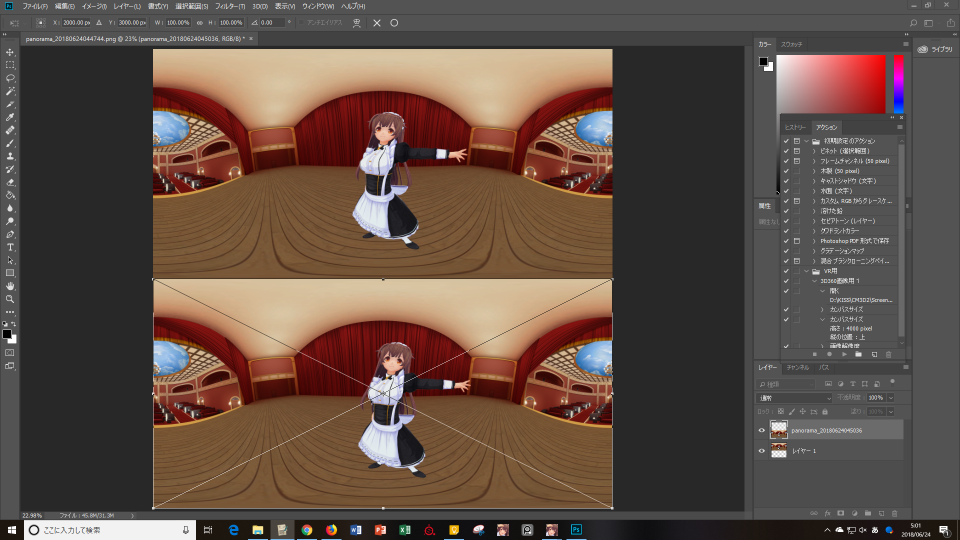Viewport: 960px width, 540px height.
Task: Select the Move tool in the toolbar
Action: coord(10,52)
